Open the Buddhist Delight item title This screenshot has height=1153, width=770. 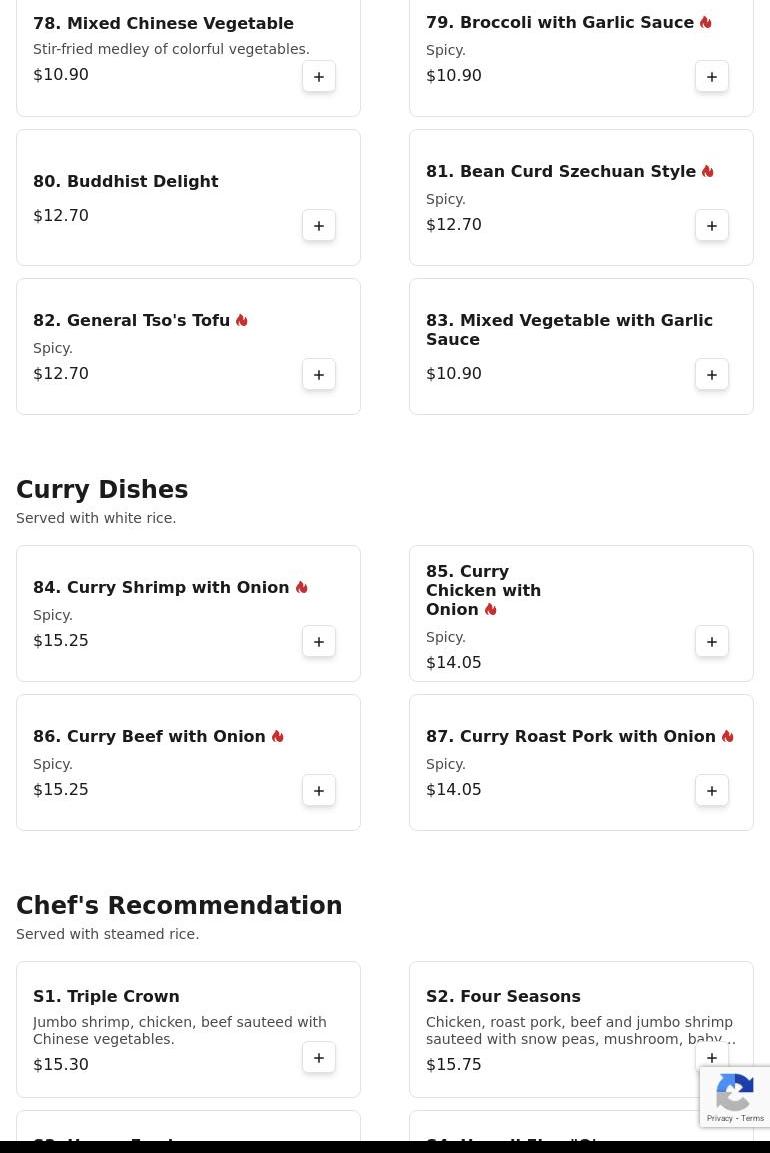tap(125, 182)
